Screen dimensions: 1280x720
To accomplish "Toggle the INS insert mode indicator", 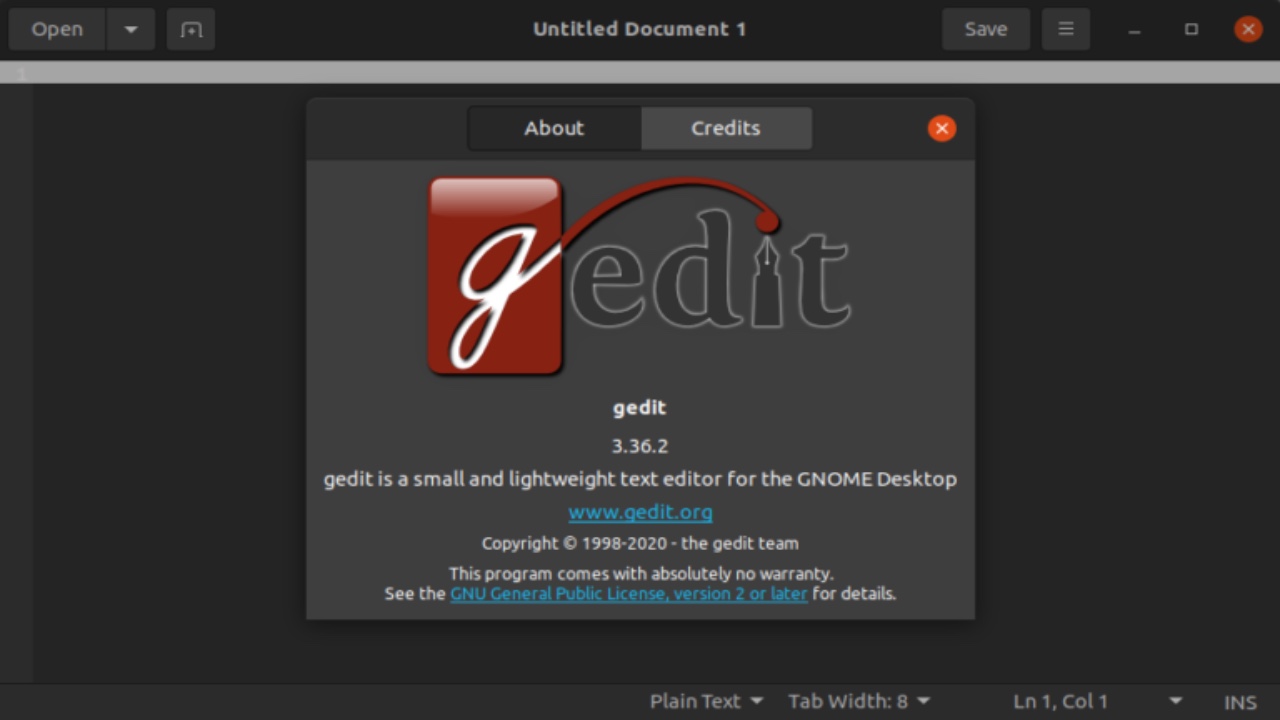I will point(1240,702).
